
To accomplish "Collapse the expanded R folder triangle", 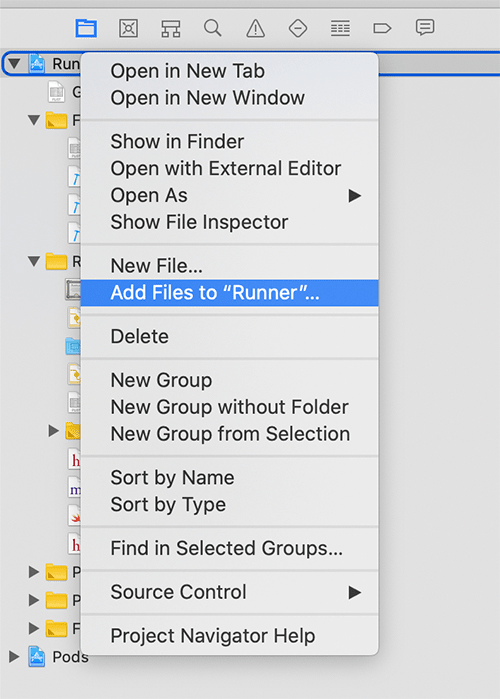I will point(34,261).
